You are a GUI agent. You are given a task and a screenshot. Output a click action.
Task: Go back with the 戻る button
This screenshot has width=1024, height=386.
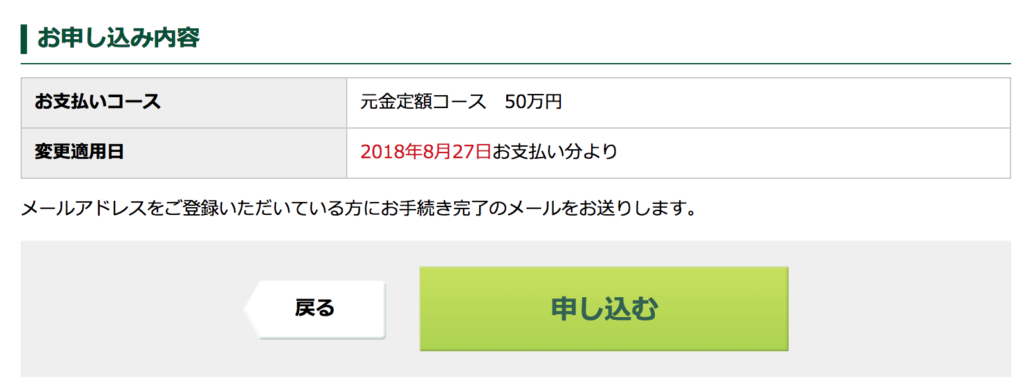315,309
